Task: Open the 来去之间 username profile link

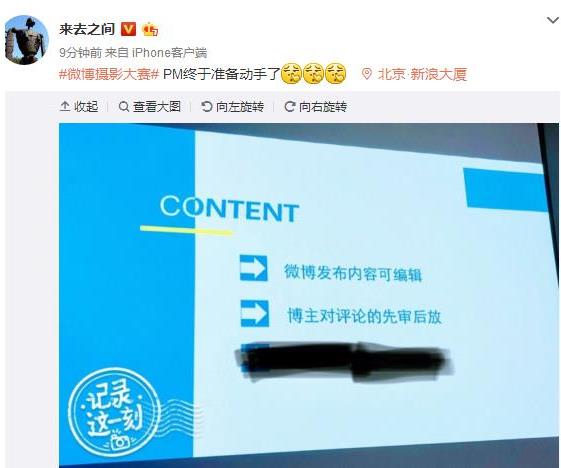Action: (87, 29)
